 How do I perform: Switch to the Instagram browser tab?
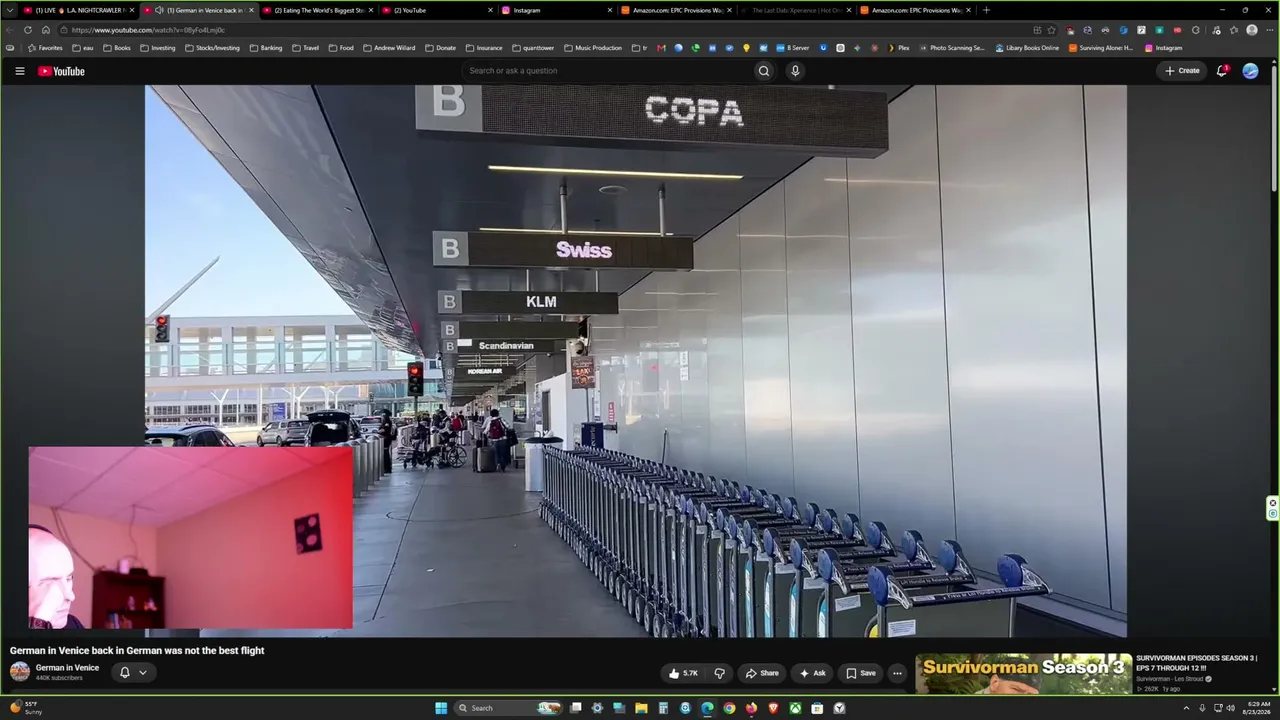(x=556, y=10)
